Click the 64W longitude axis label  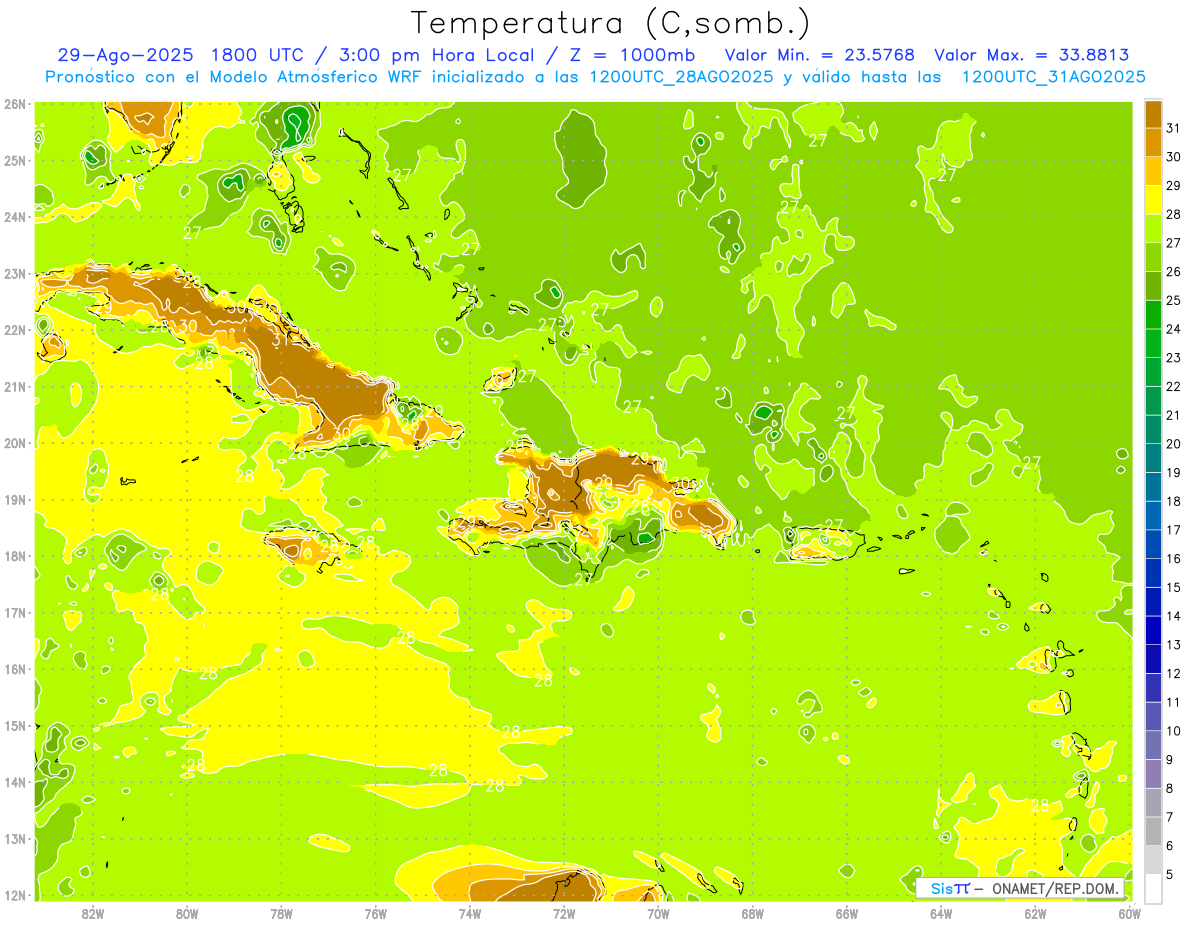[x=941, y=913]
